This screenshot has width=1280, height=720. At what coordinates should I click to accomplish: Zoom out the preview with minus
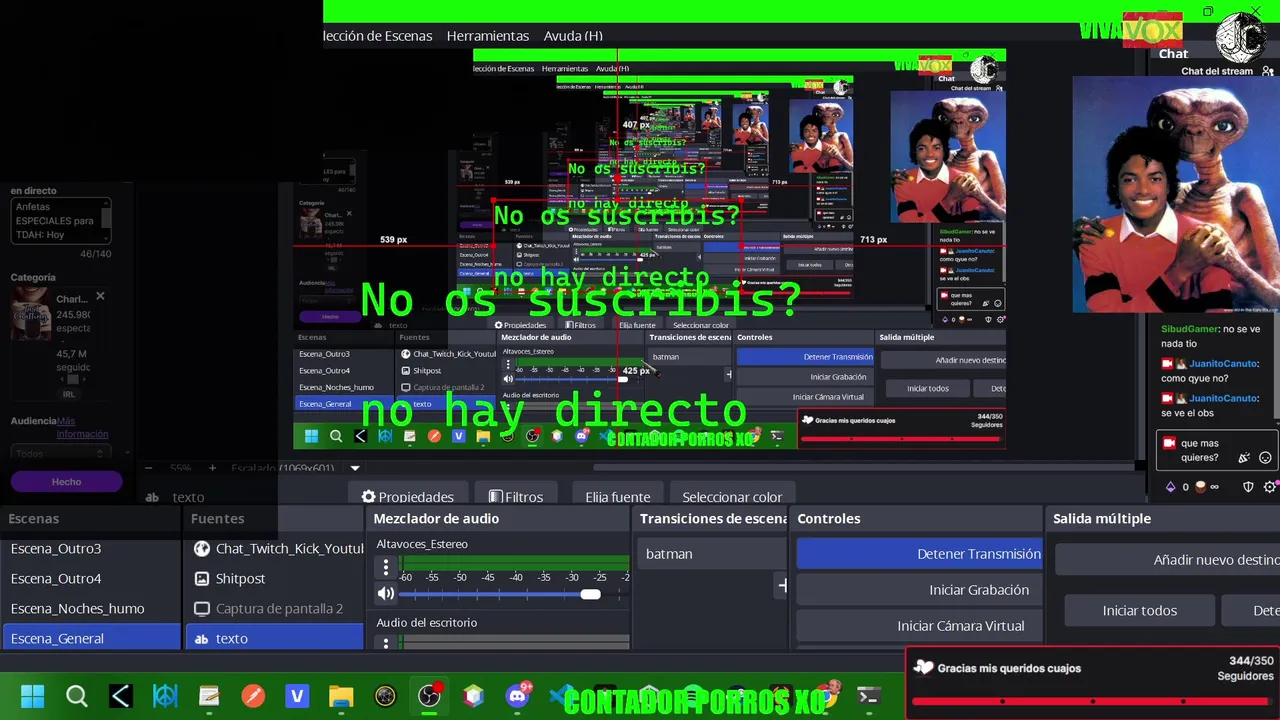(149, 468)
